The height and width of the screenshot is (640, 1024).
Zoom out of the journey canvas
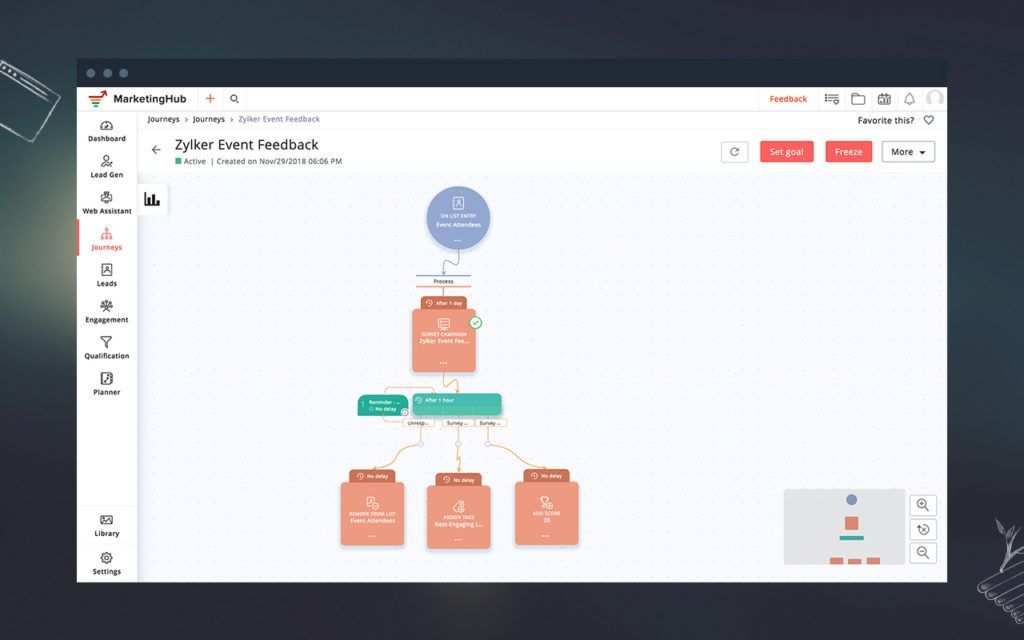pos(923,552)
